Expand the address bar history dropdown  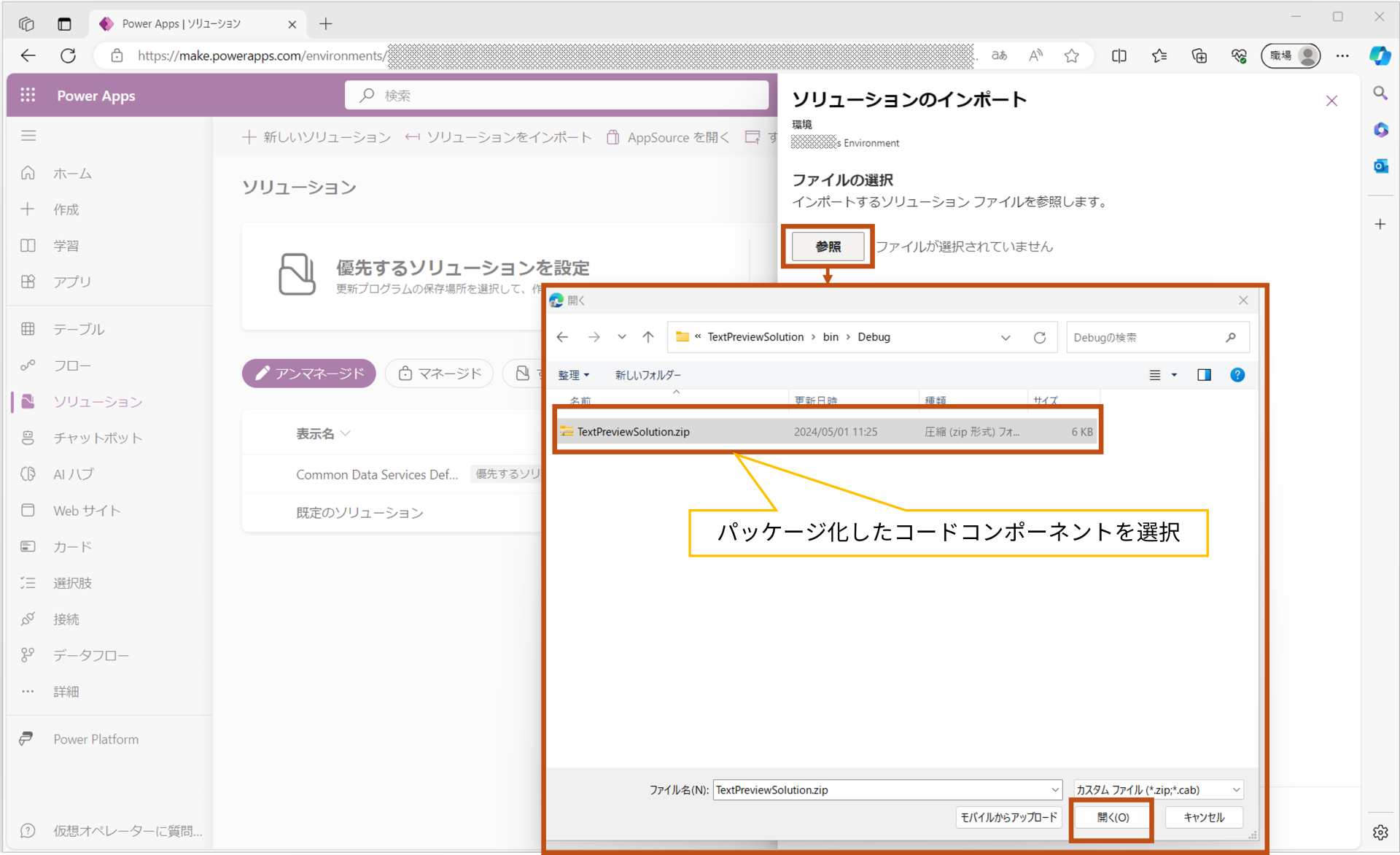[1006, 338]
